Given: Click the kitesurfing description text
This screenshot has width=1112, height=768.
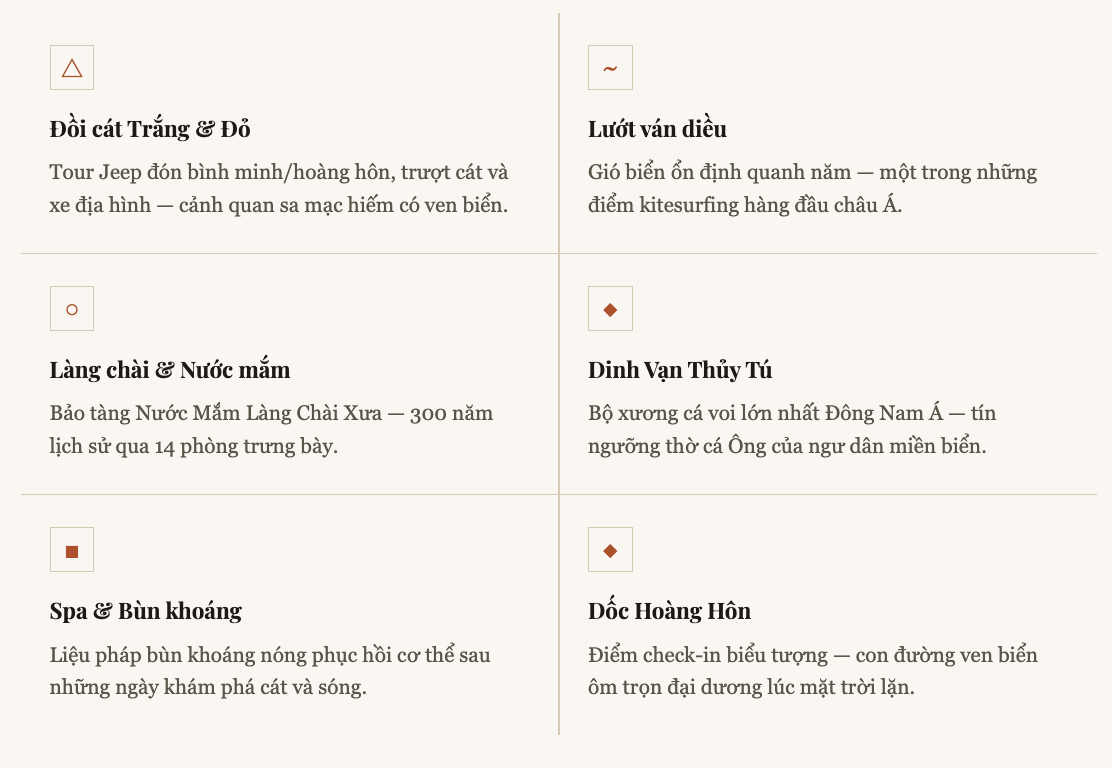Looking at the screenshot, I should tap(812, 189).
